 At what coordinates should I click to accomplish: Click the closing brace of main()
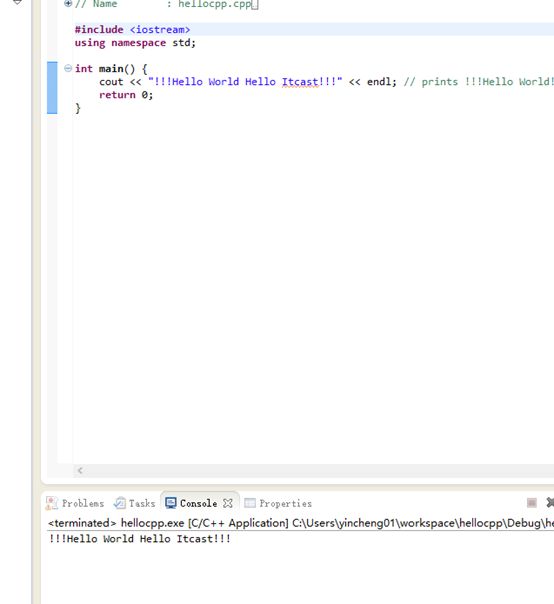(x=78, y=108)
